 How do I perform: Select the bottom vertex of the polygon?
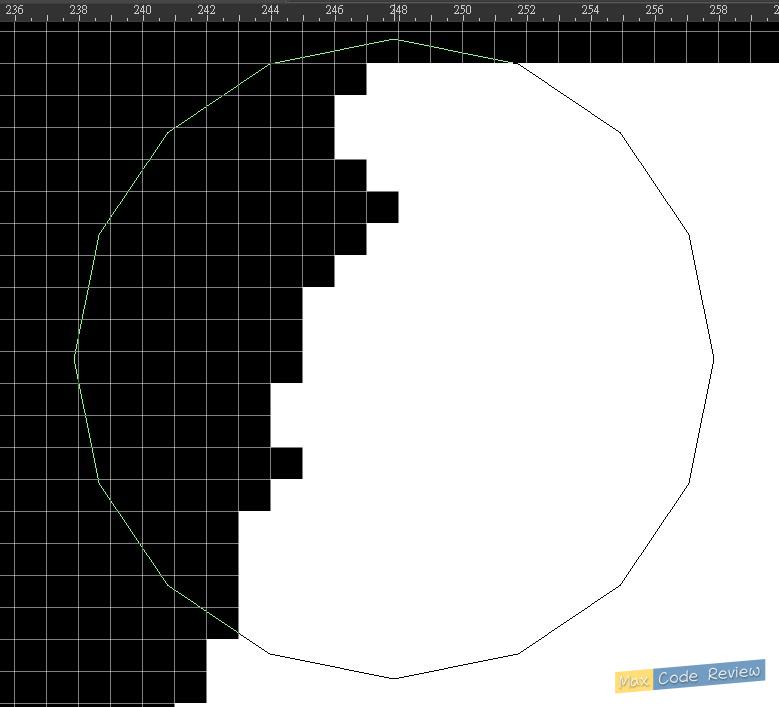[x=394, y=678]
